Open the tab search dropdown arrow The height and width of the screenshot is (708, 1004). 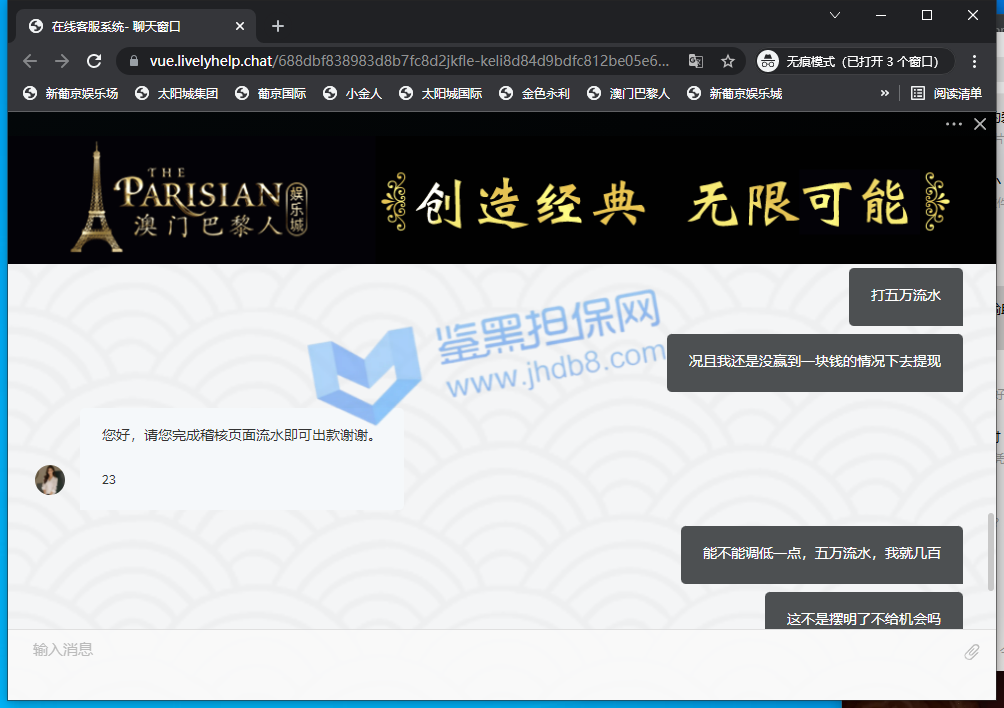tap(835, 15)
